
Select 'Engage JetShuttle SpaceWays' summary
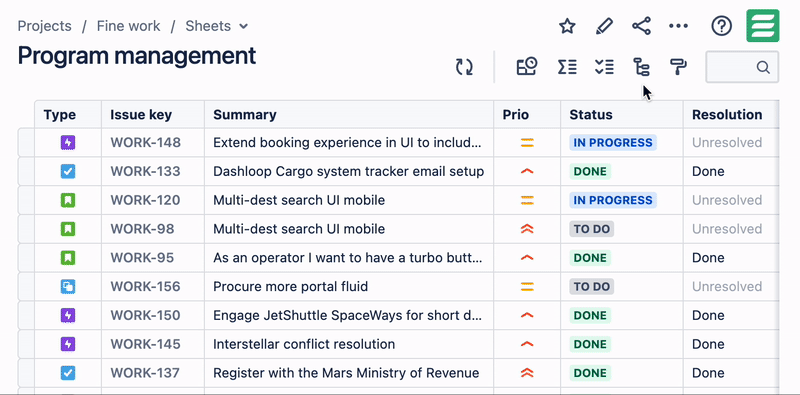point(347,315)
